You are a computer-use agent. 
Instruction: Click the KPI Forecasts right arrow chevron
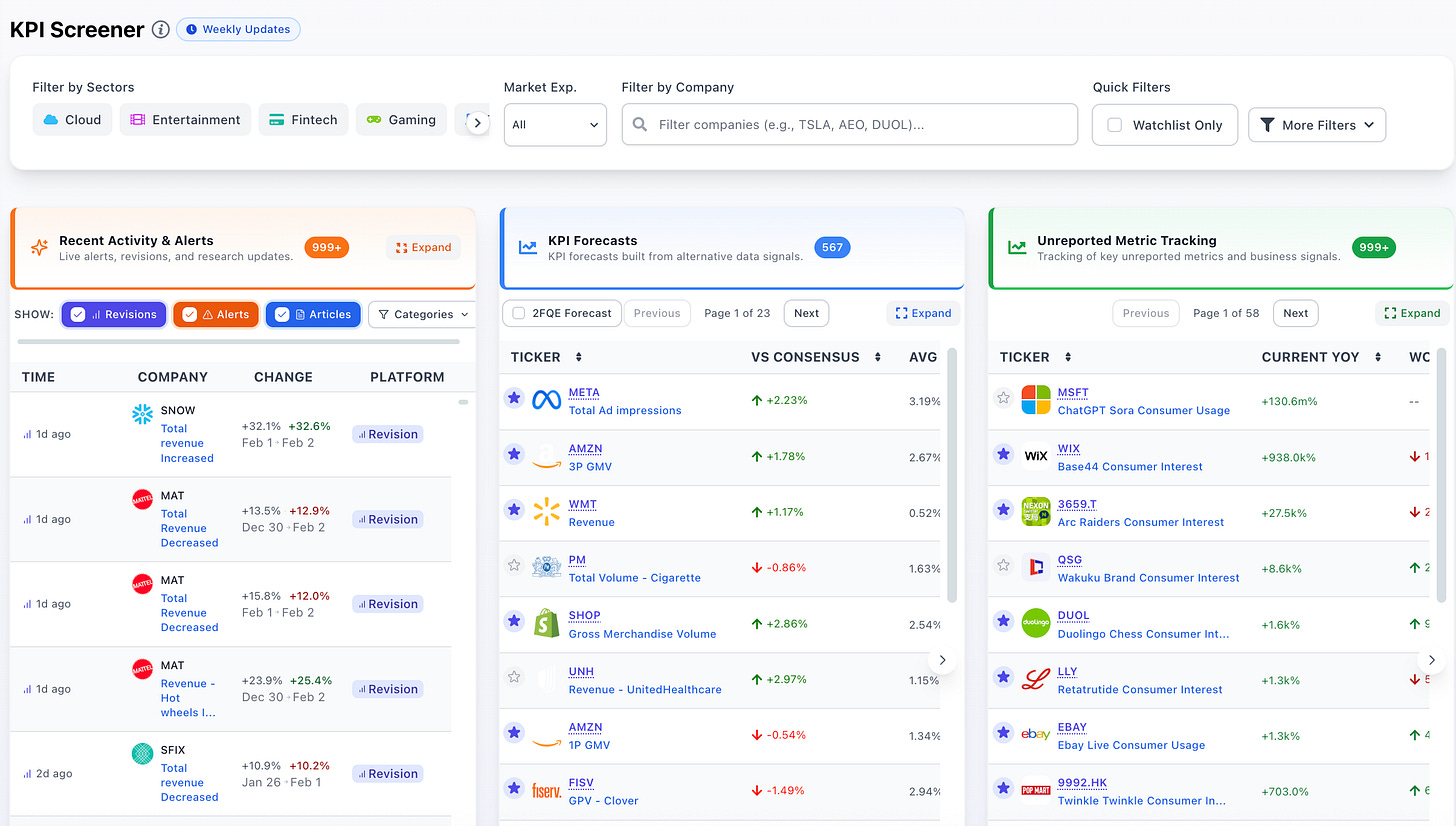pyautogui.click(x=941, y=660)
